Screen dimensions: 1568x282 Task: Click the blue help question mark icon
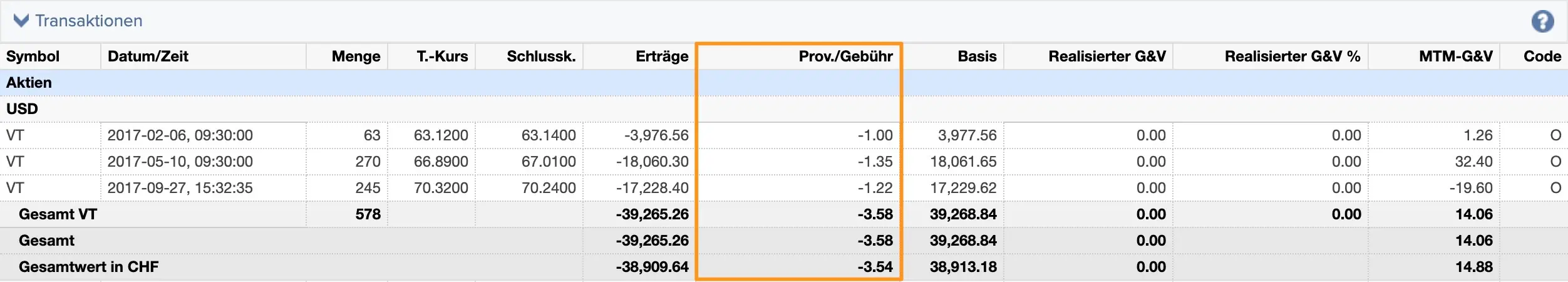pos(1542,22)
